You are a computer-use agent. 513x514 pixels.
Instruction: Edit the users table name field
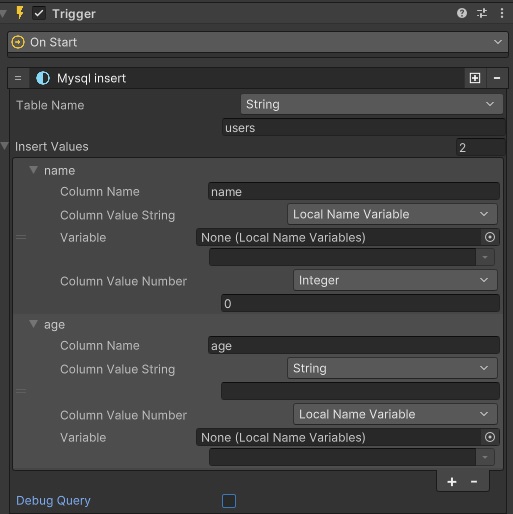363,128
